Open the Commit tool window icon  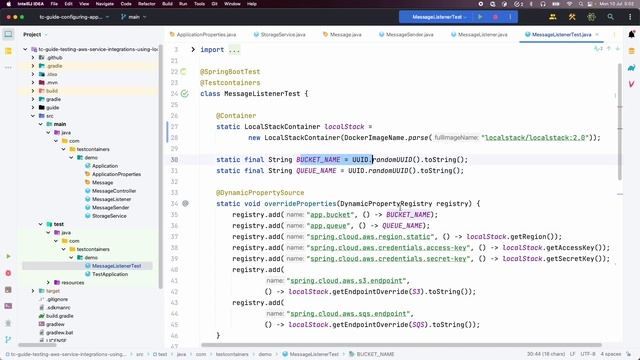tap(8, 51)
